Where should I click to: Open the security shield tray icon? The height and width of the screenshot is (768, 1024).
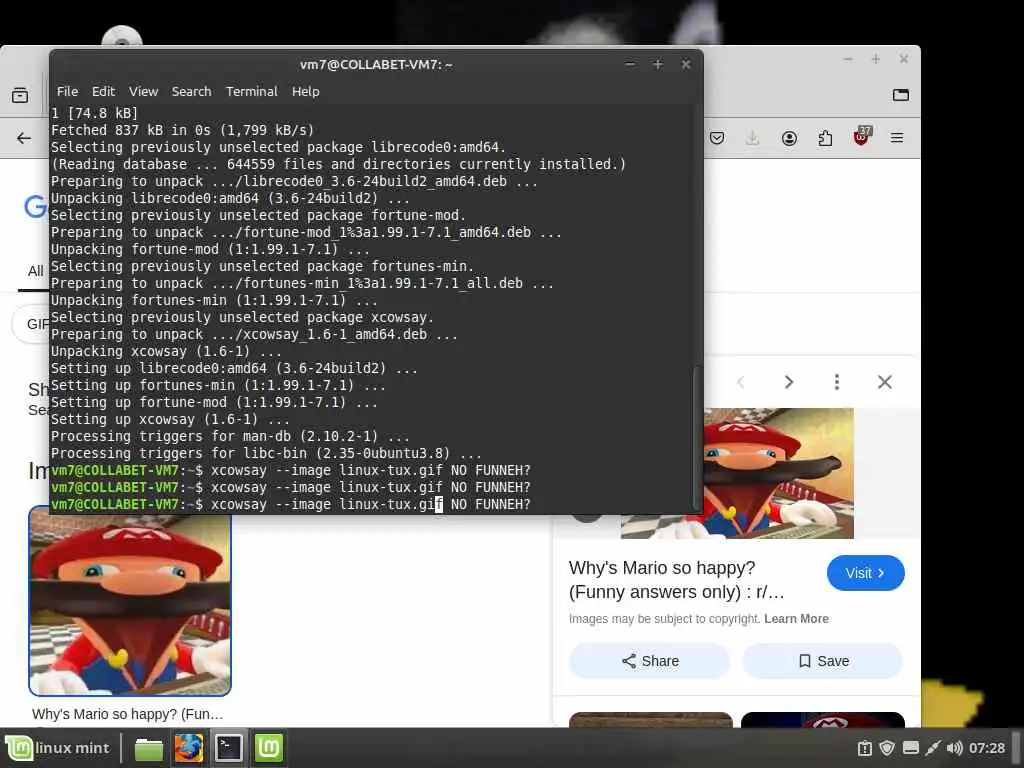(x=887, y=748)
